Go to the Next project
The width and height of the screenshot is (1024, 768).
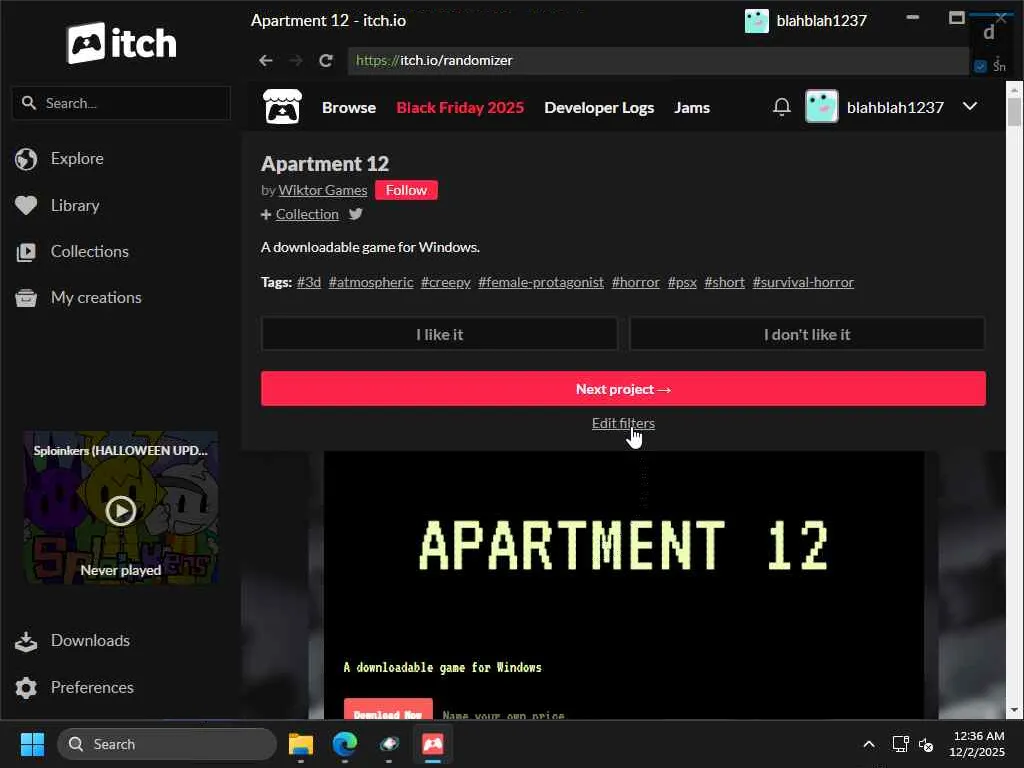coord(623,389)
